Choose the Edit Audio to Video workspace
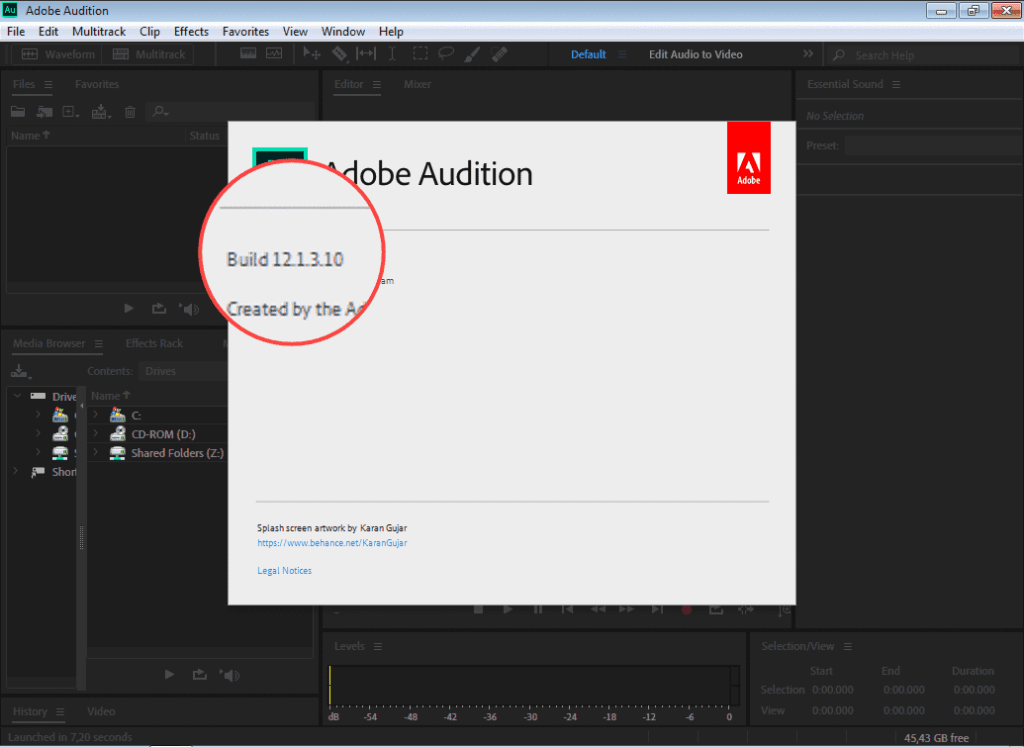The height and width of the screenshot is (747, 1024). click(x=696, y=54)
